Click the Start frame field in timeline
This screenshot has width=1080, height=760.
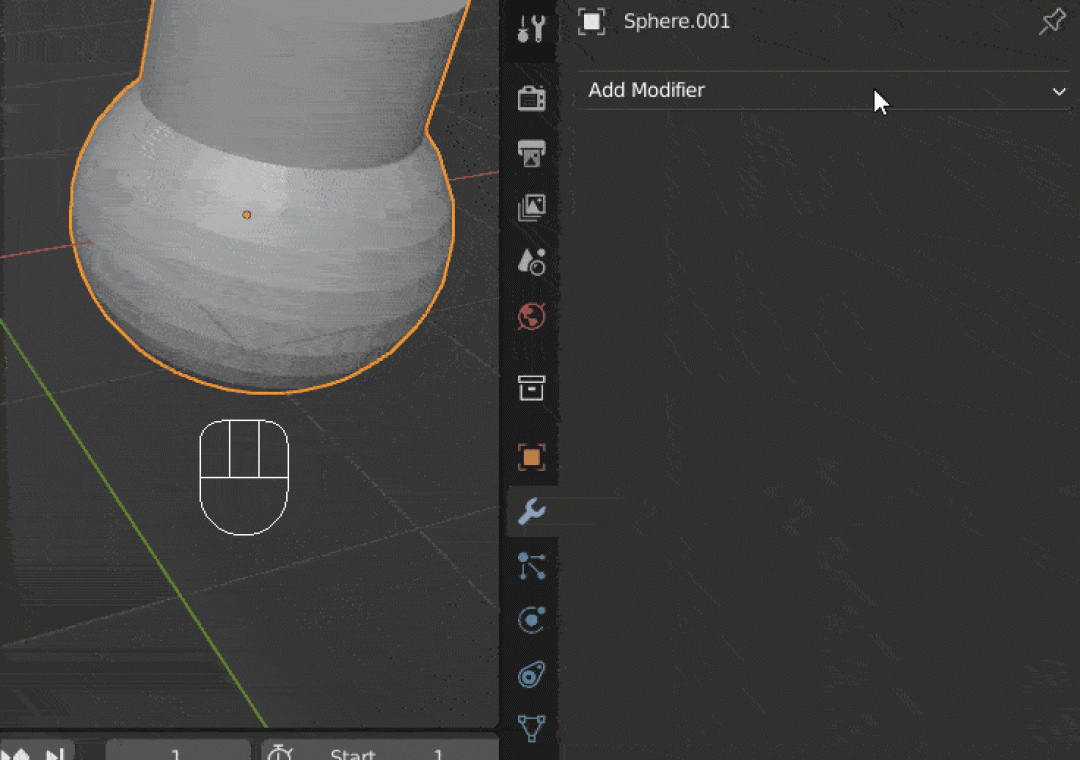pos(380,755)
